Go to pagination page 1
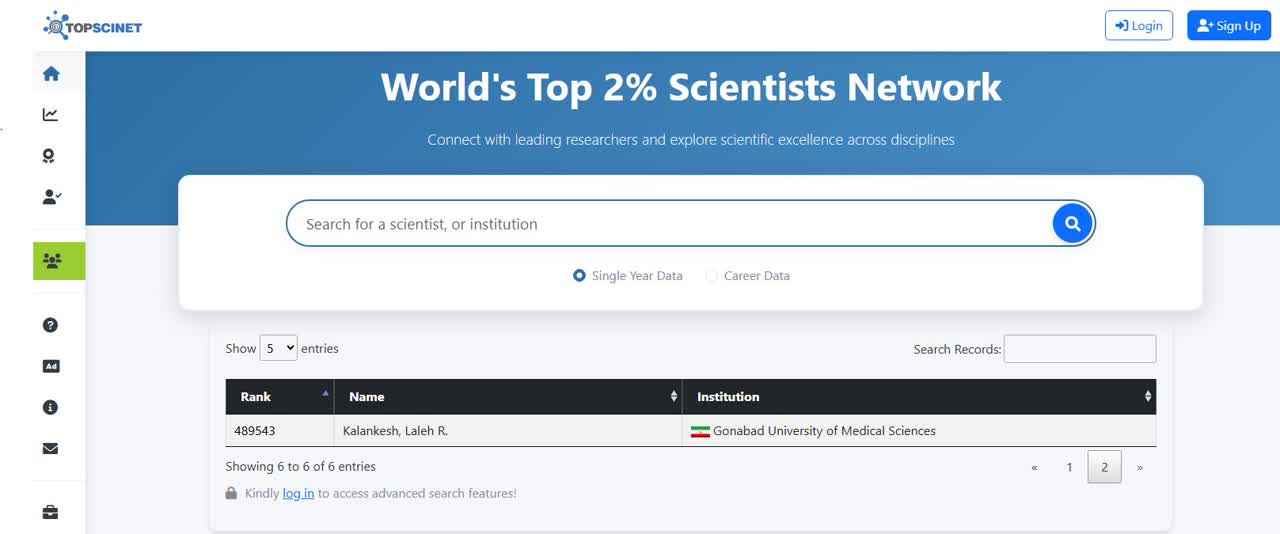This screenshot has width=1280, height=534. pyautogui.click(x=1069, y=467)
